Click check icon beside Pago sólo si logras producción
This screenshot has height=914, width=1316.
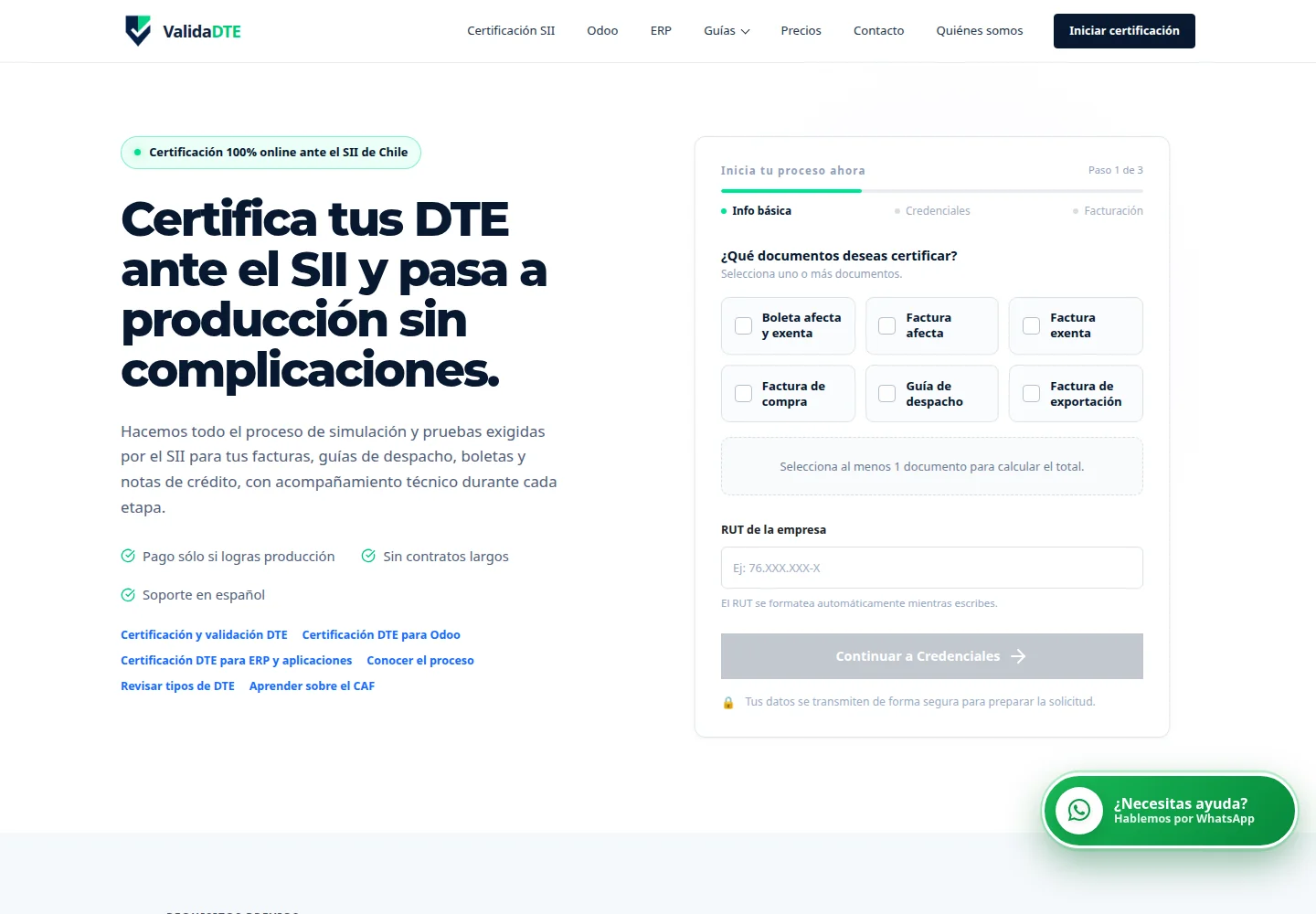click(128, 556)
